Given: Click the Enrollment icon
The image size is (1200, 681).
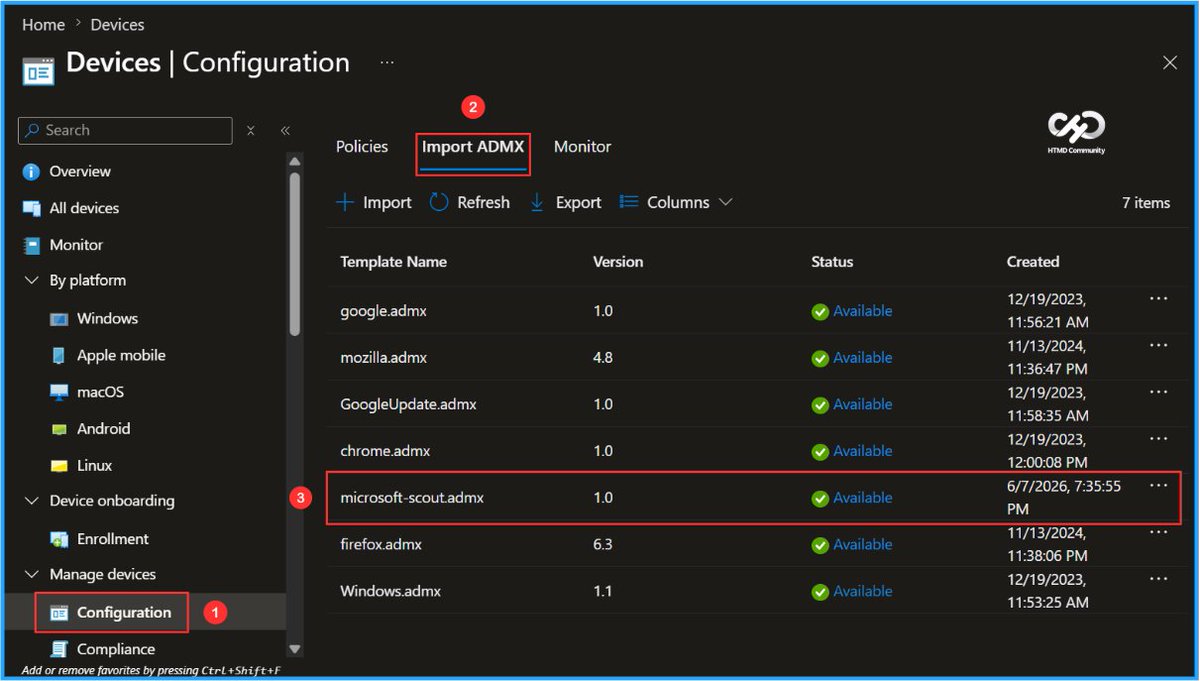Looking at the screenshot, I should (59, 539).
